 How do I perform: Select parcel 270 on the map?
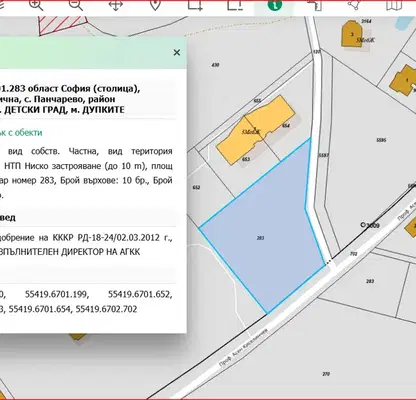(x=326, y=374)
